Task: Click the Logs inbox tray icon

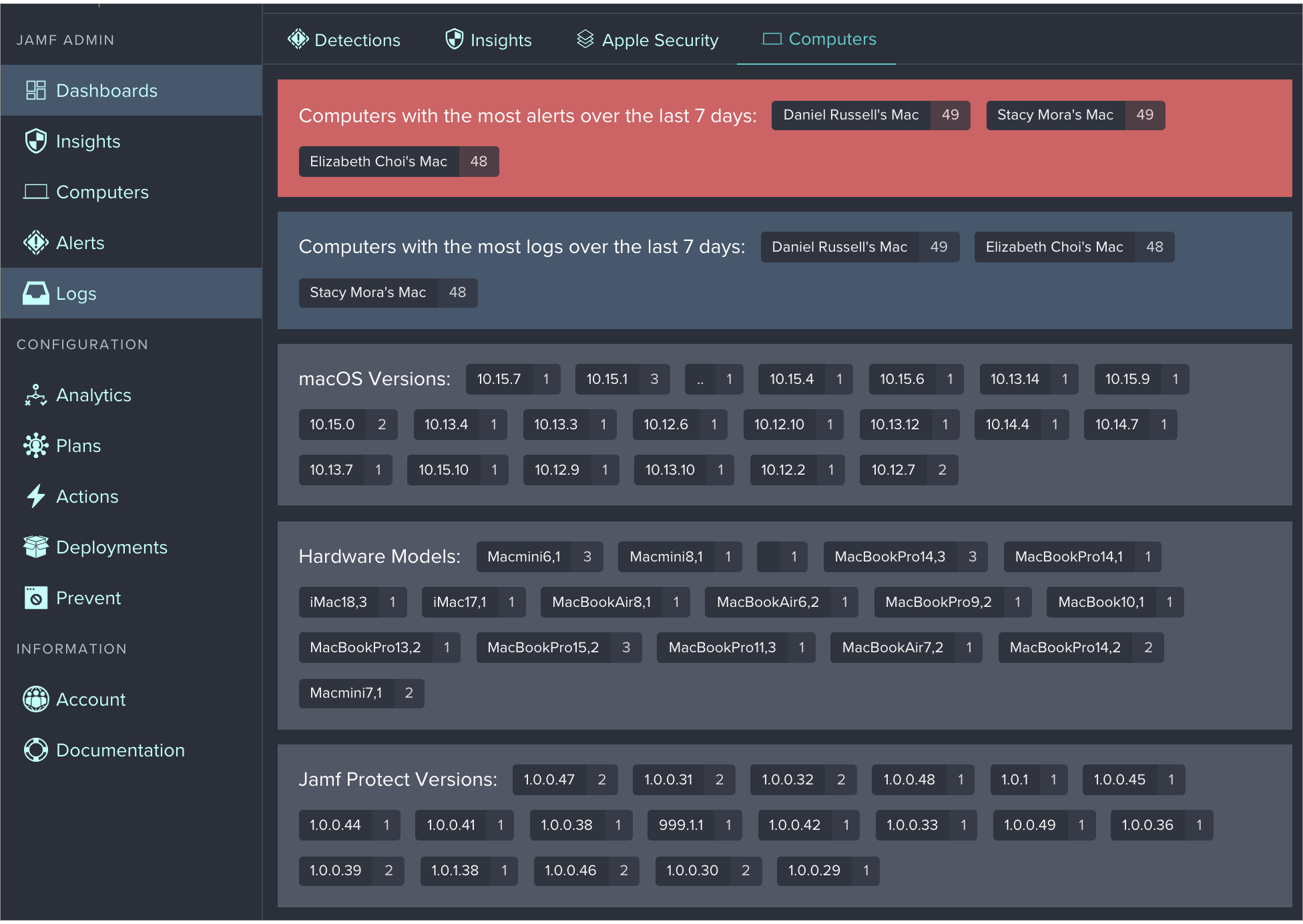Action: tap(35, 293)
